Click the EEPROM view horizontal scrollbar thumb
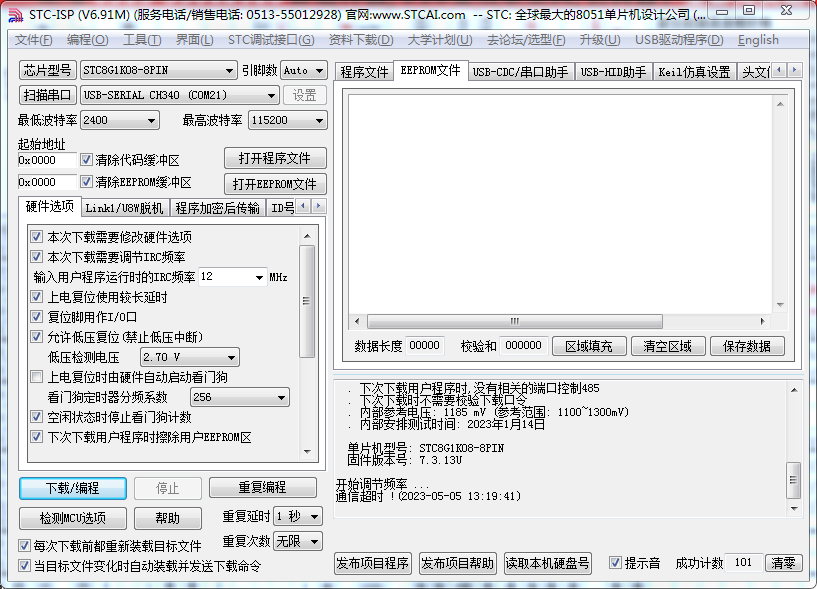The width and height of the screenshot is (817, 589). [515, 321]
